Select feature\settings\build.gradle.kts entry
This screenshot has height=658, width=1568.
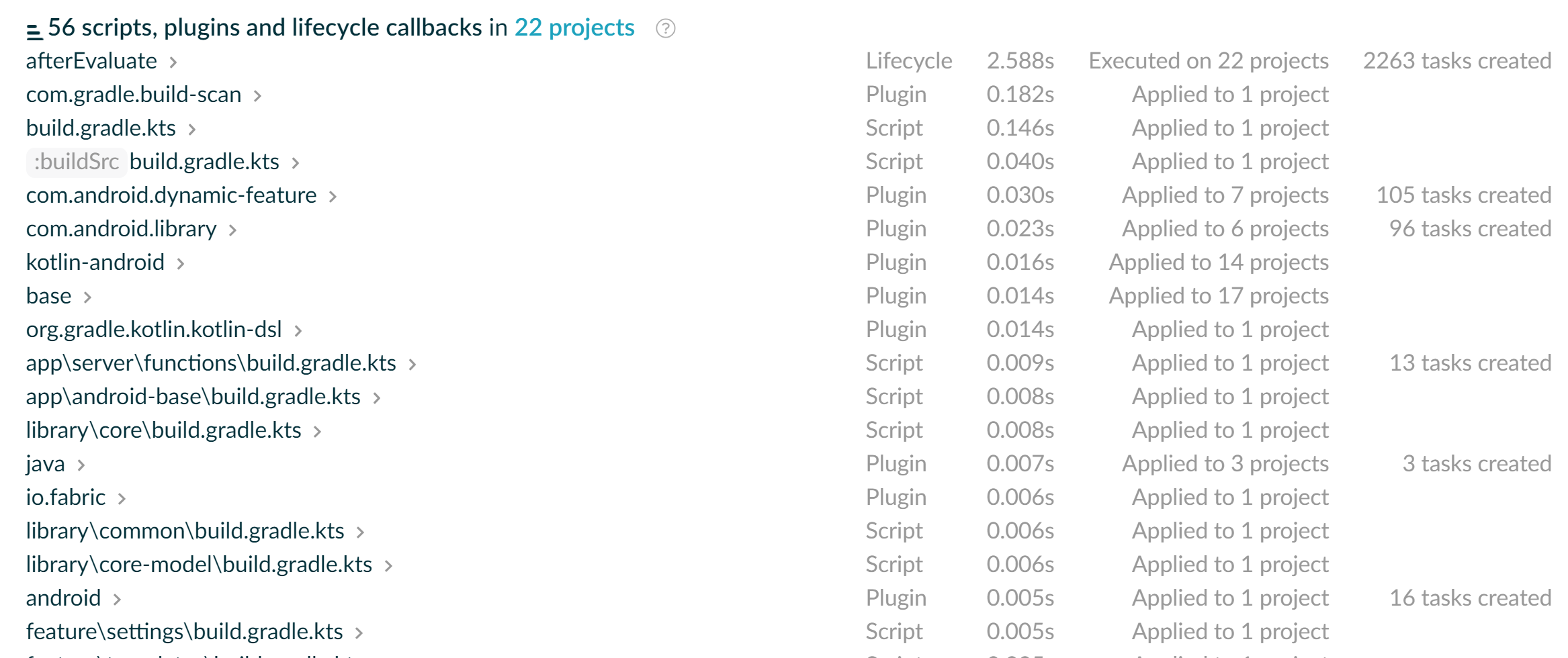coord(184,632)
